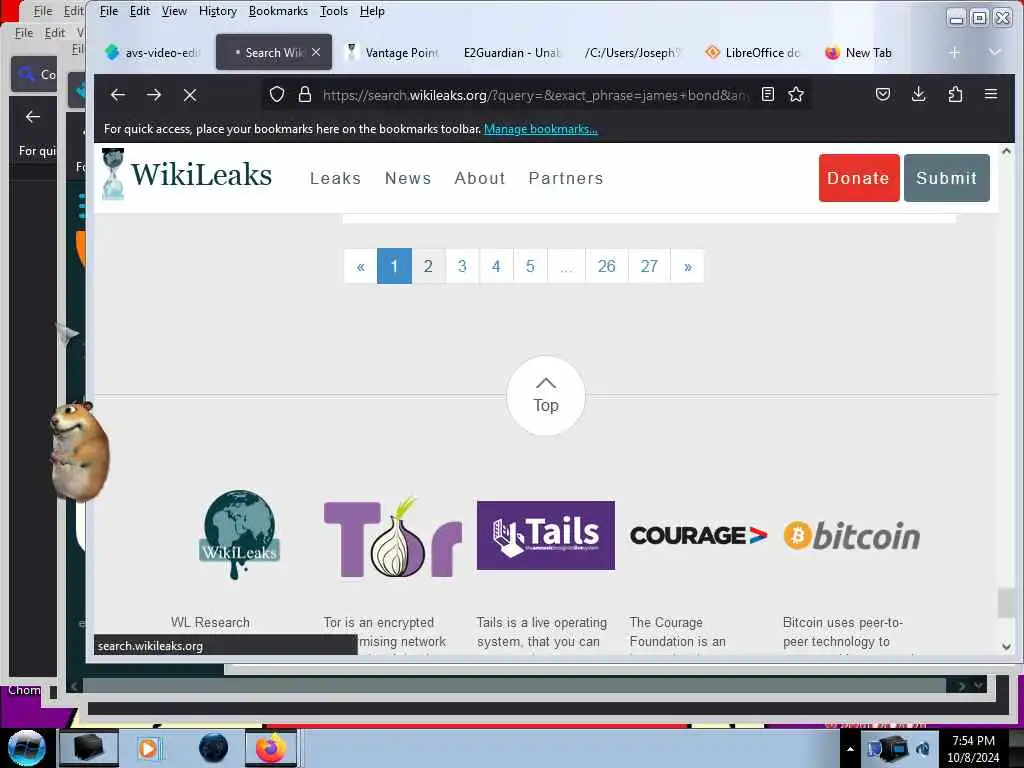Viewport: 1024px width, 768px height.
Task: Open tracking protection shield icon
Action: tap(277, 95)
